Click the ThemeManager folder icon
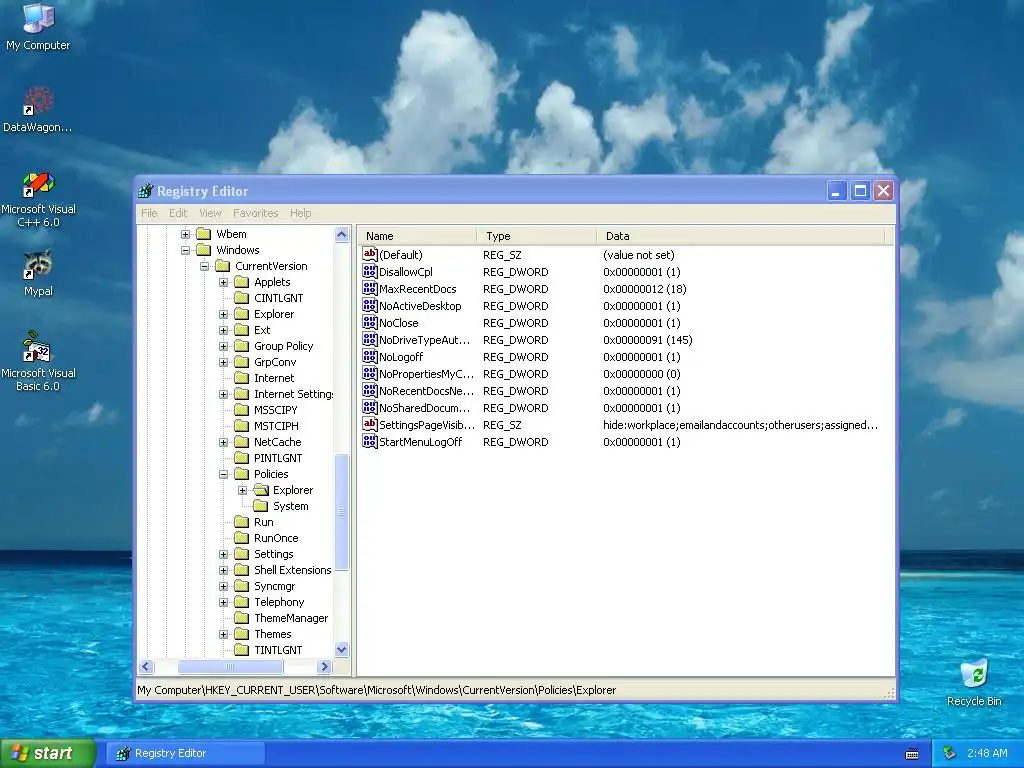 (x=242, y=618)
